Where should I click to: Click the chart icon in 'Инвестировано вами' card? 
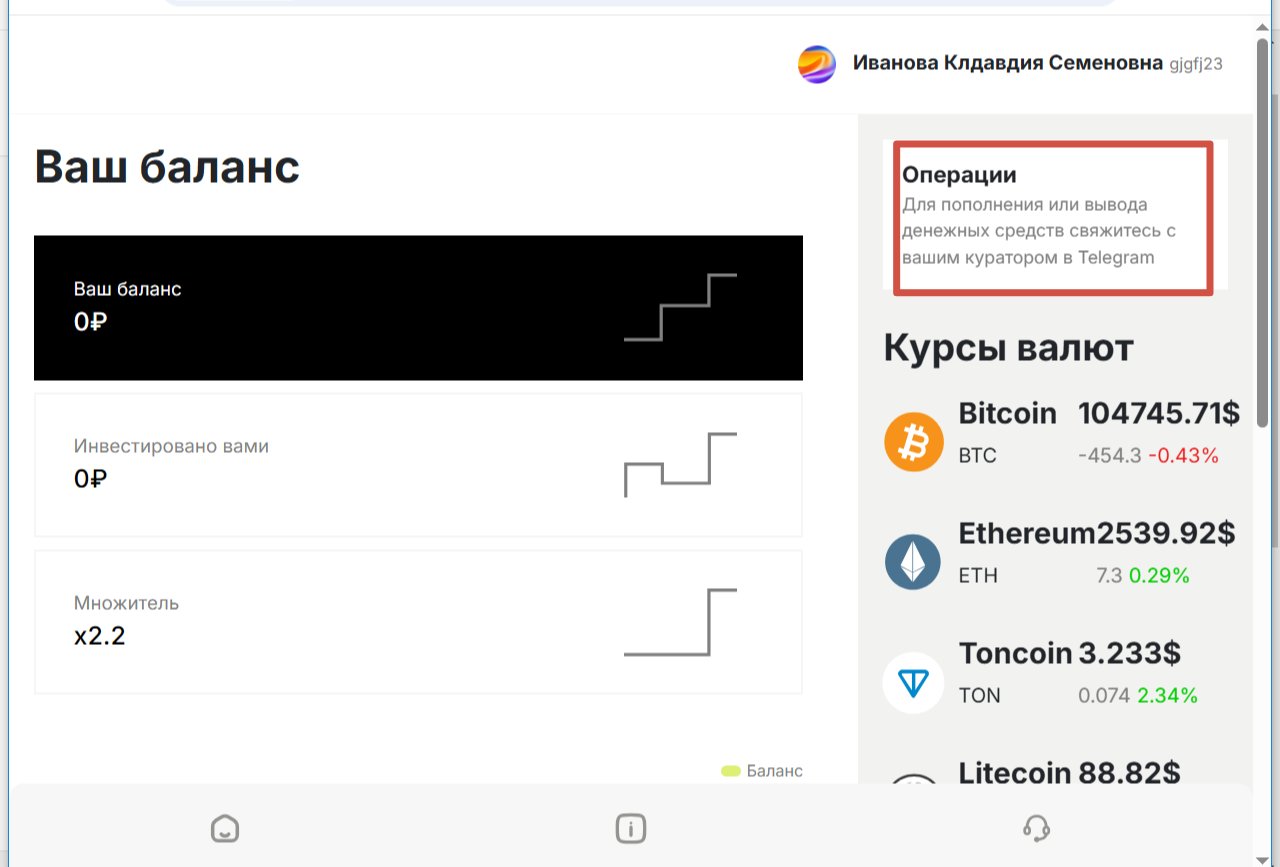(680, 465)
